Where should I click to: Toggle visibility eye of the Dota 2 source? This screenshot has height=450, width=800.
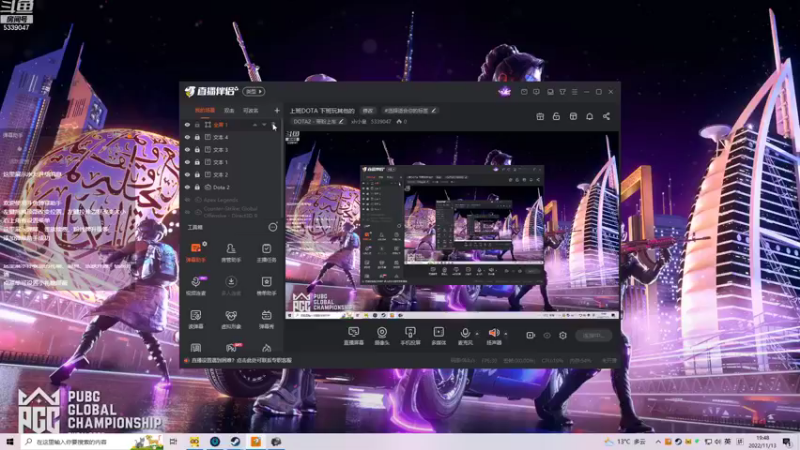click(187, 187)
